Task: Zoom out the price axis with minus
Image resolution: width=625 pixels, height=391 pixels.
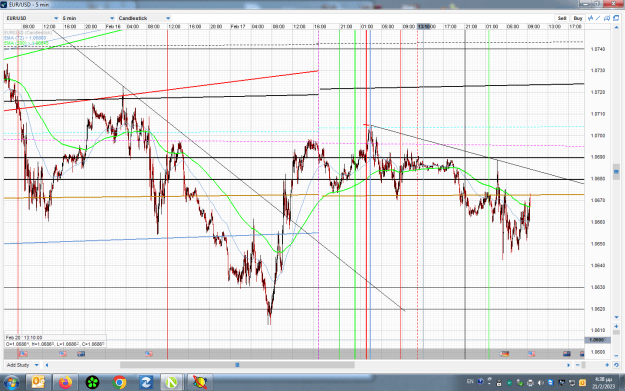Action: click(x=616, y=356)
